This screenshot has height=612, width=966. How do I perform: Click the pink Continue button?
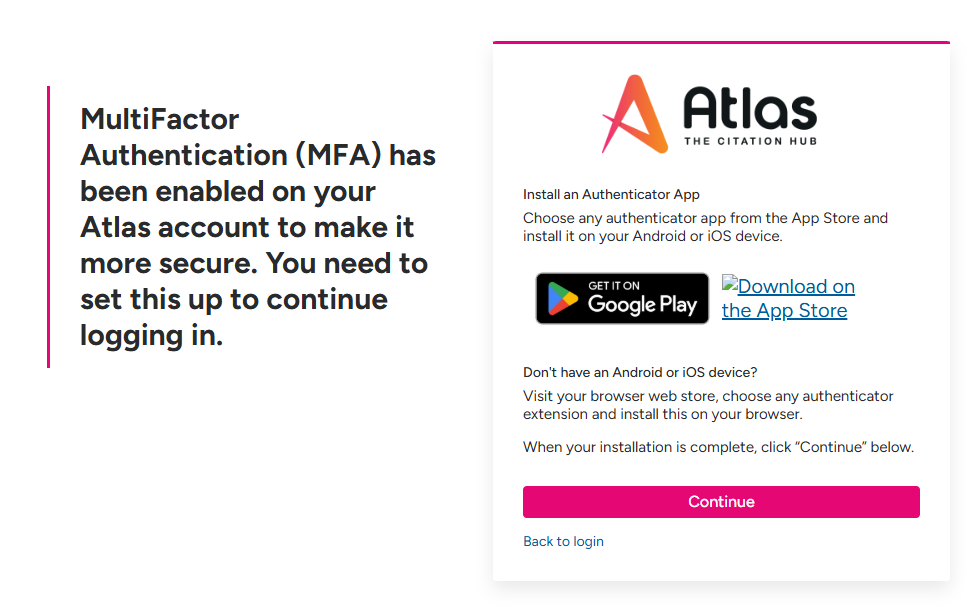coord(721,502)
